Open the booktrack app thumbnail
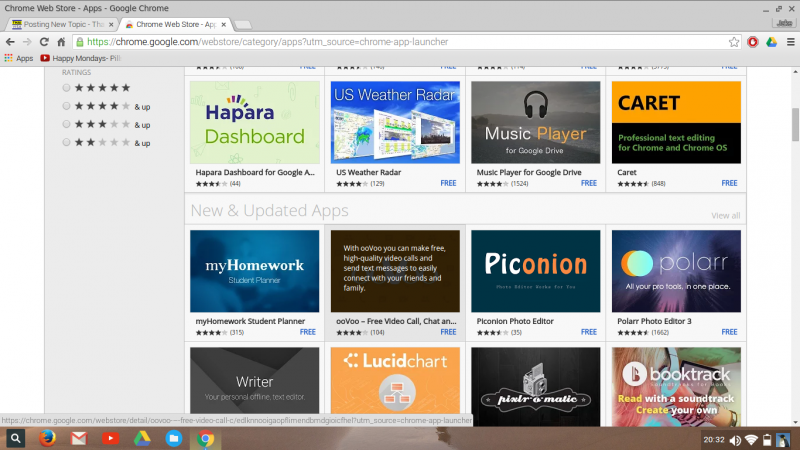The image size is (800, 450). pos(676,387)
